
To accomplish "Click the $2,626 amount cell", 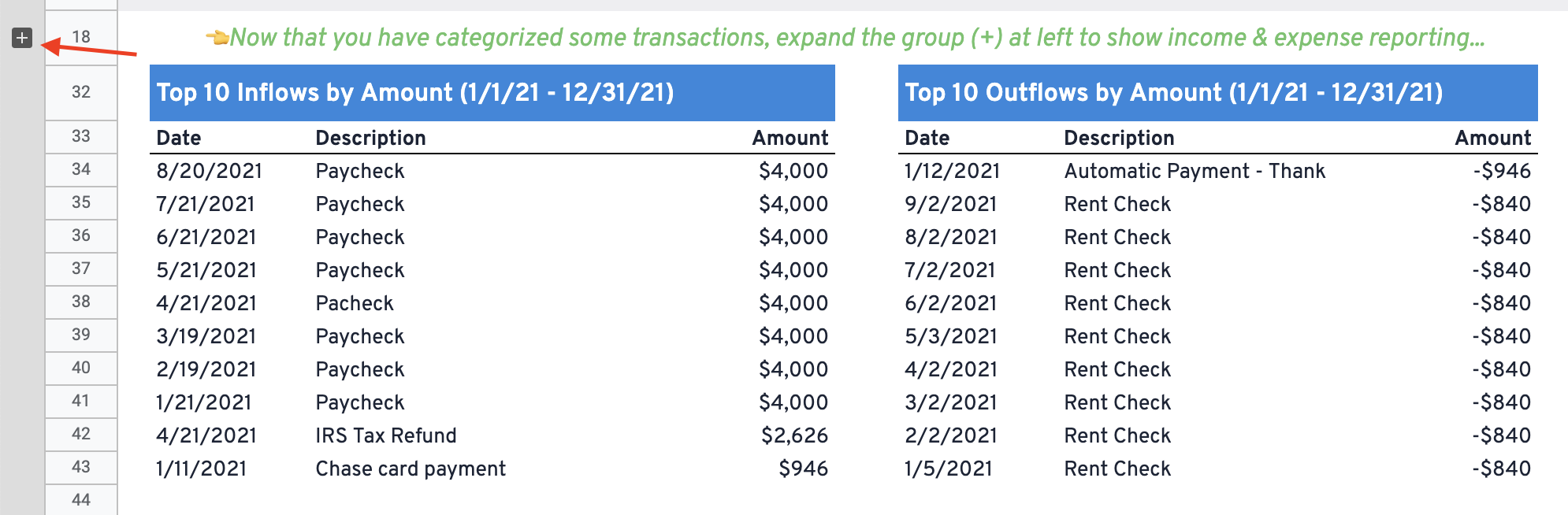I will tap(794, 435).
